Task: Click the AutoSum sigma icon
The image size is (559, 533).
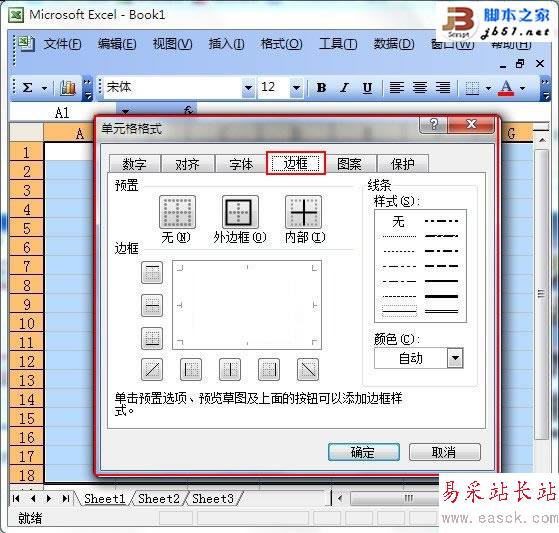Action: tap(28, 87)
